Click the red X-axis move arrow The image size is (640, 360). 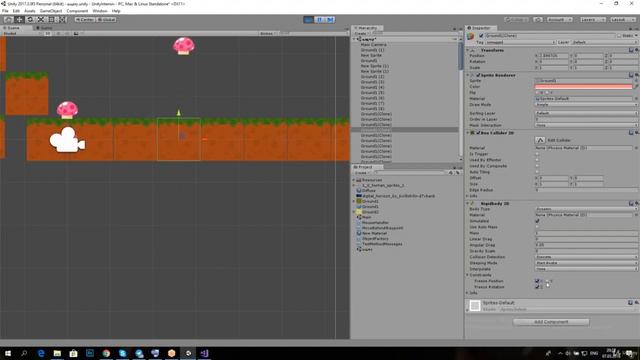click(x=204, y=139)
